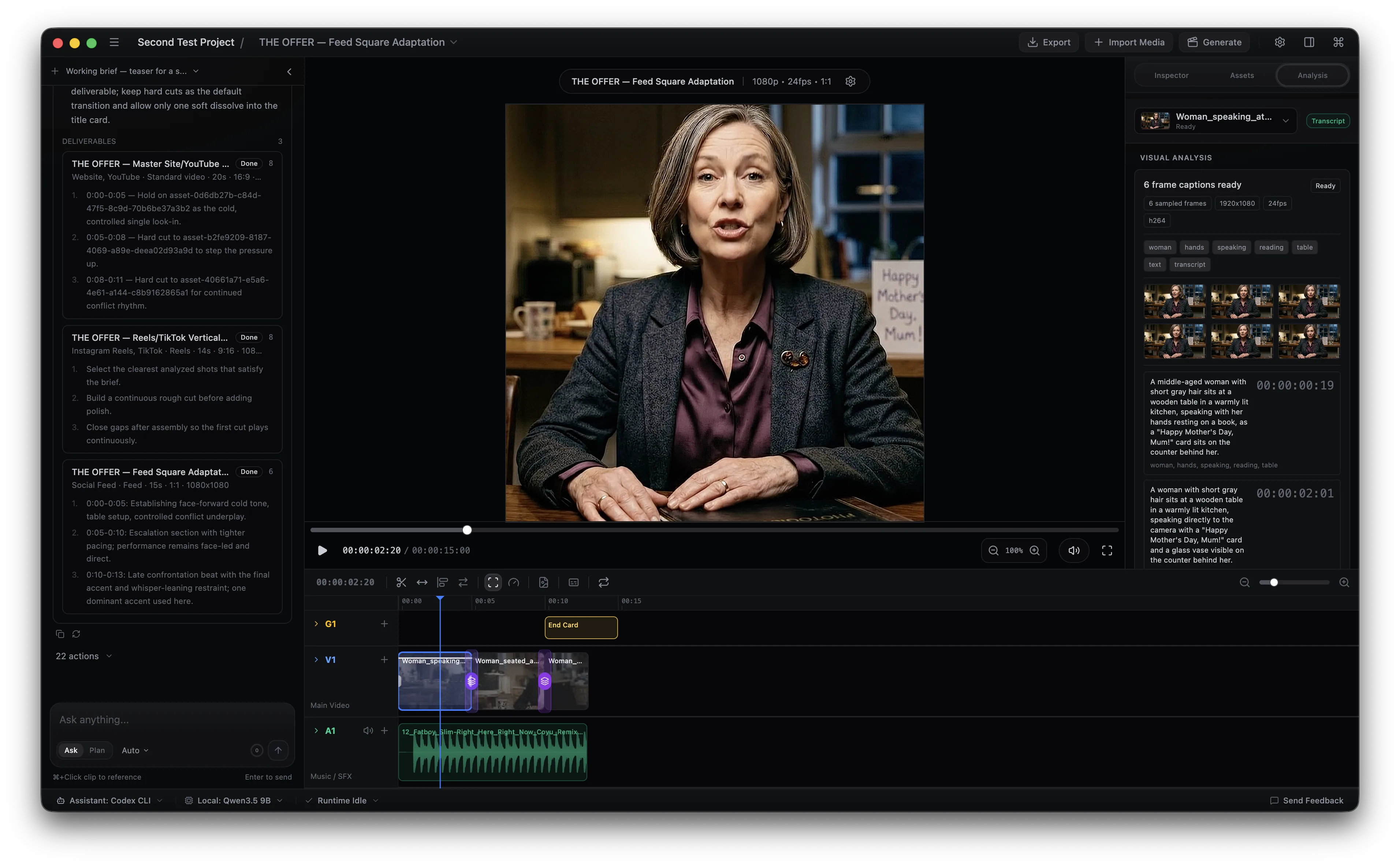Send the chat message arrow

click(278, 750)
